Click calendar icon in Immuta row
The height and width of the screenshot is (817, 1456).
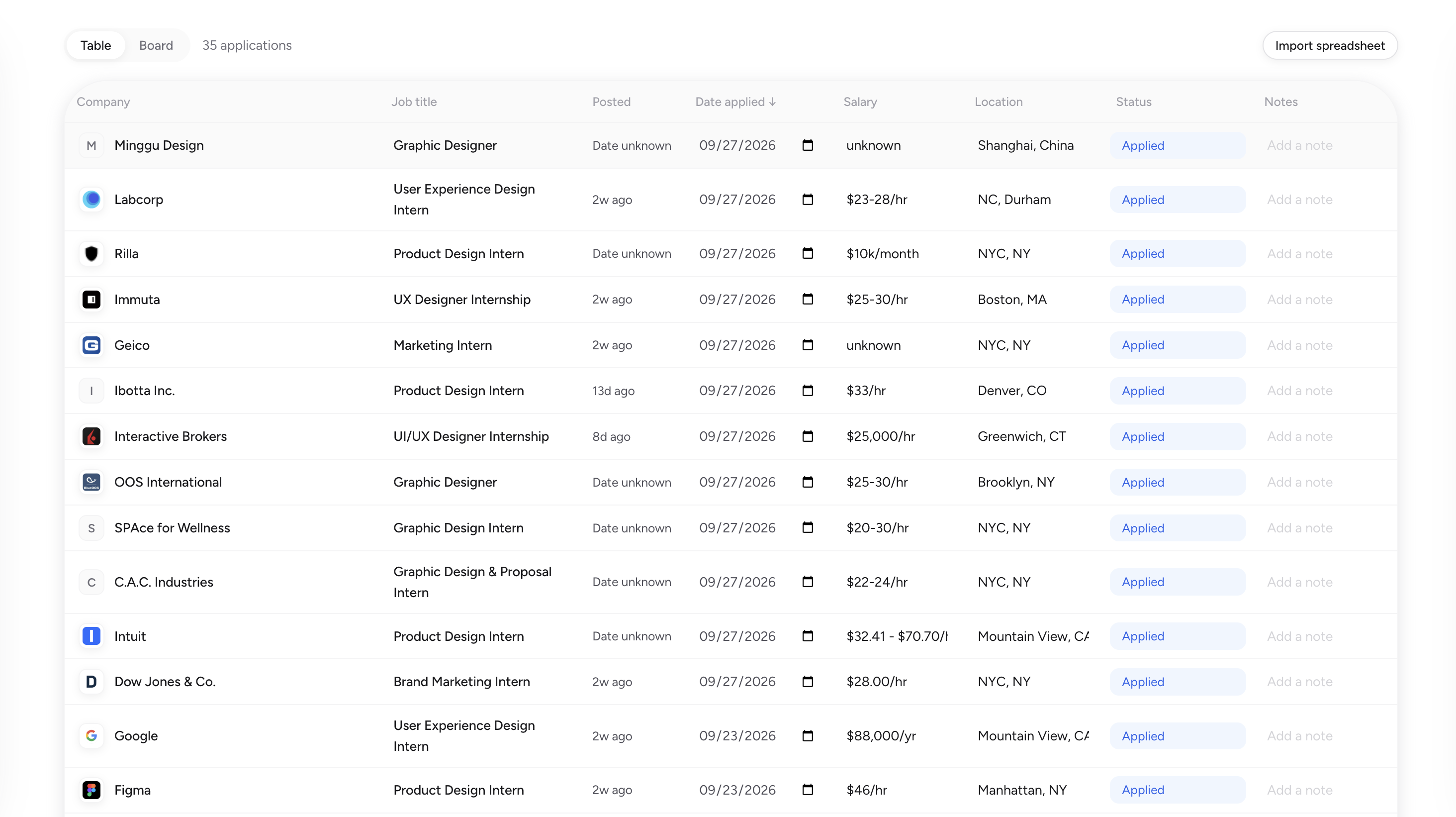point(808,299)
